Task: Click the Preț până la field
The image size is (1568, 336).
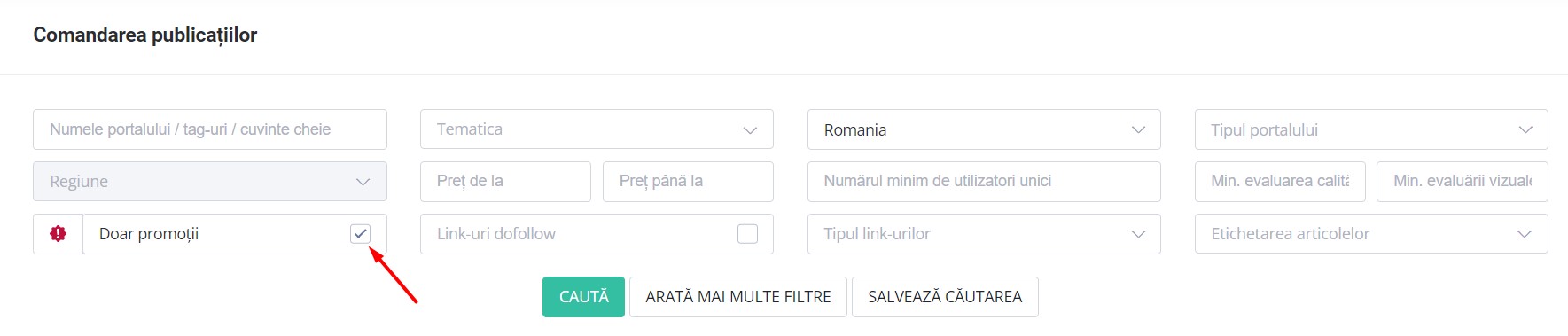Action: coord(688,182)
